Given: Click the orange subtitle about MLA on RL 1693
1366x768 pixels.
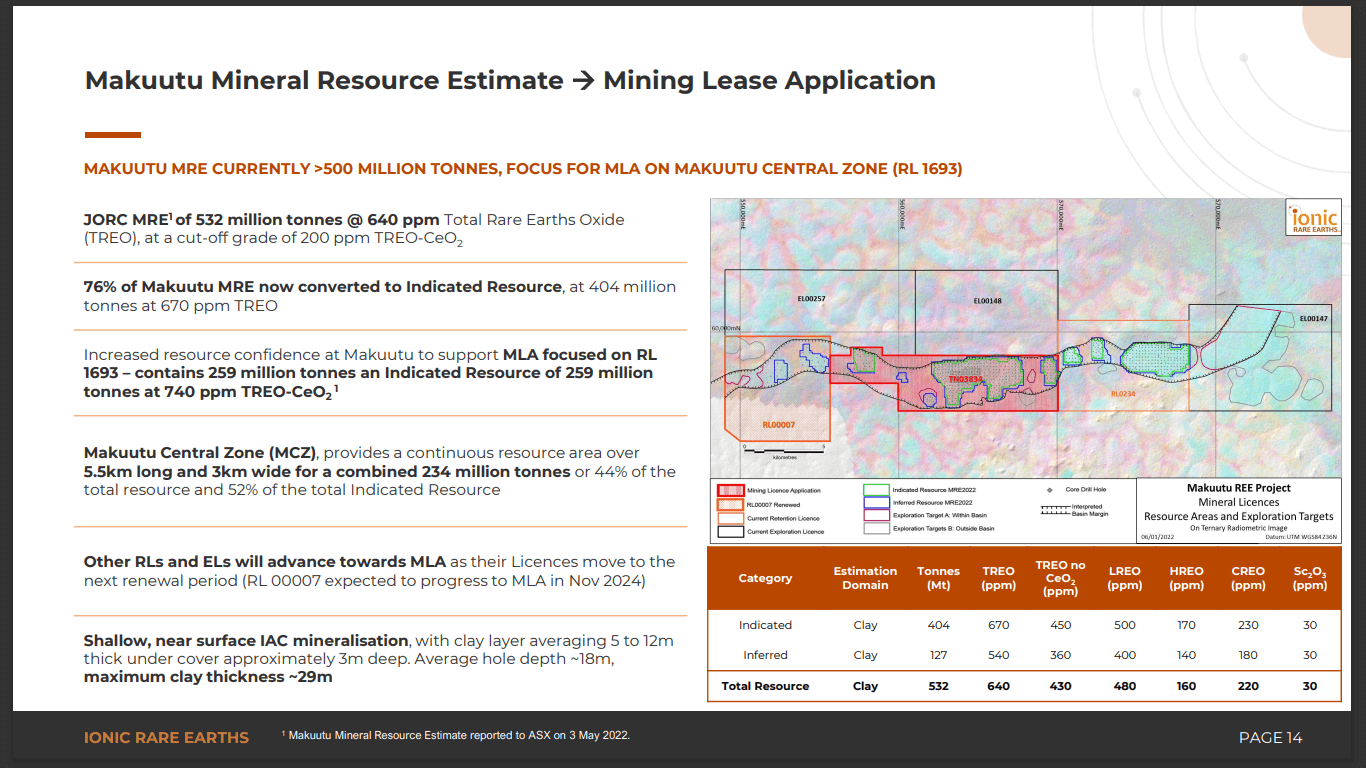Looking at the screenshot, I should 523,169.
